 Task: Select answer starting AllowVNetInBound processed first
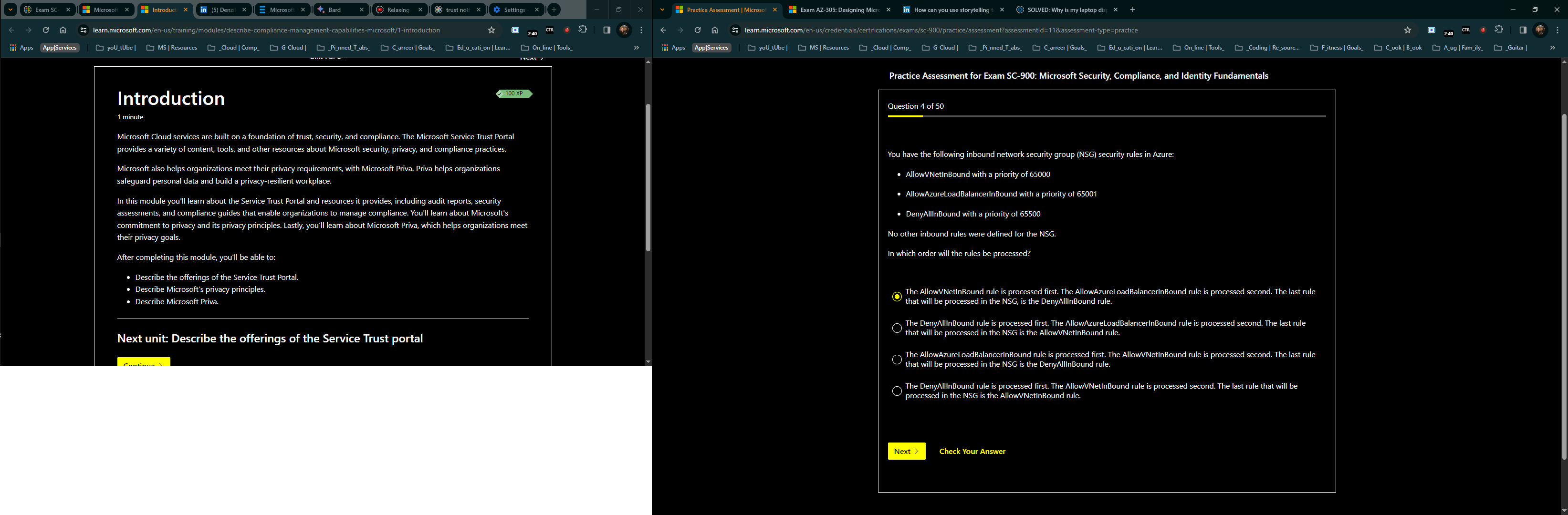897,297
